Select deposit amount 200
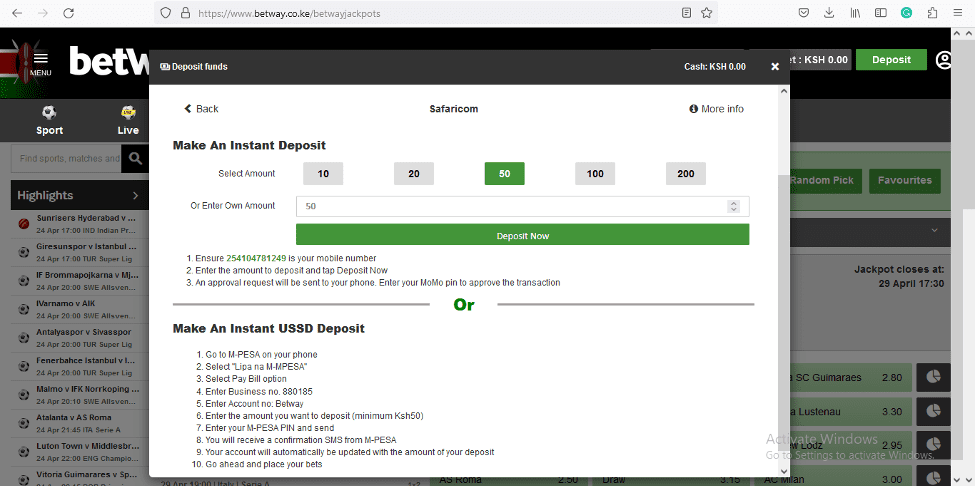 coord(685,174)
